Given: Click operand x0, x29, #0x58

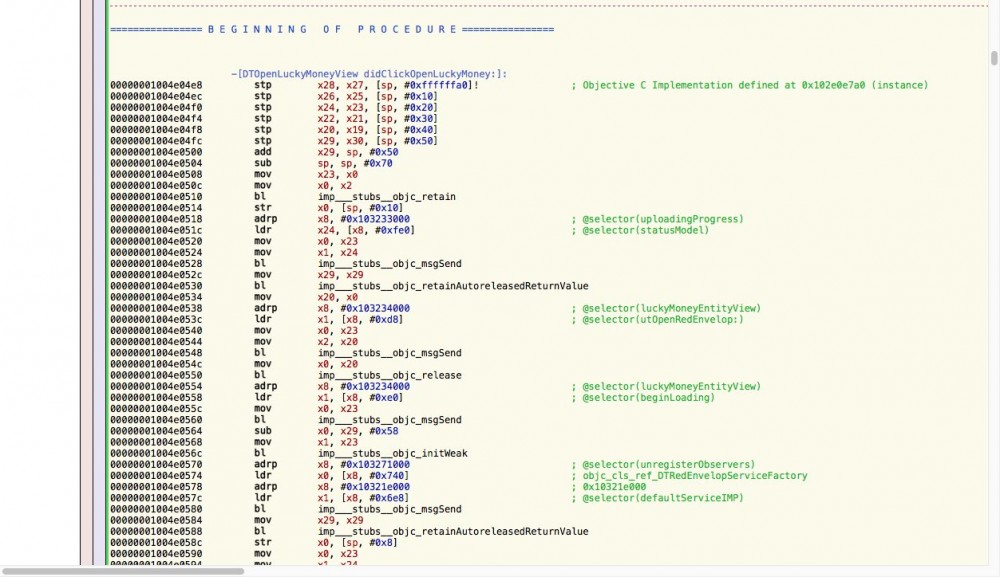Looking at the screenshot, I should (x=358, y=431).
